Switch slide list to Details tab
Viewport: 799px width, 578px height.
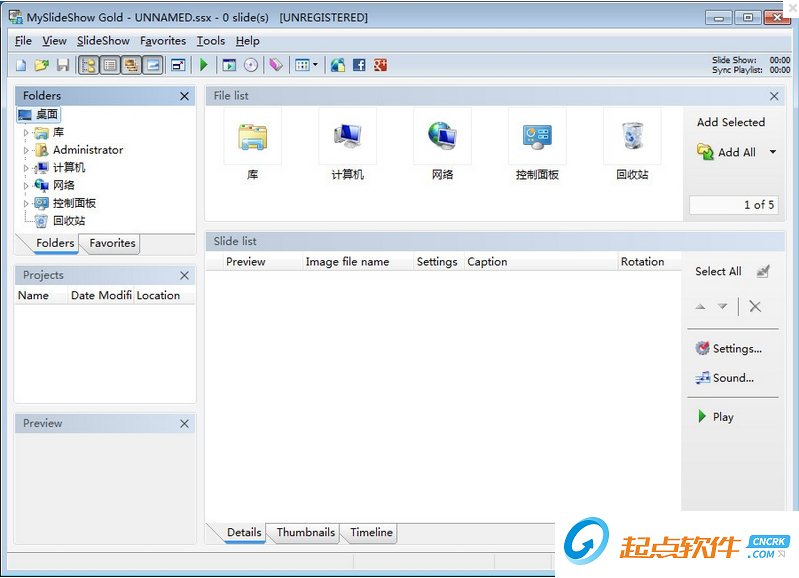click(x=244, y=533)
